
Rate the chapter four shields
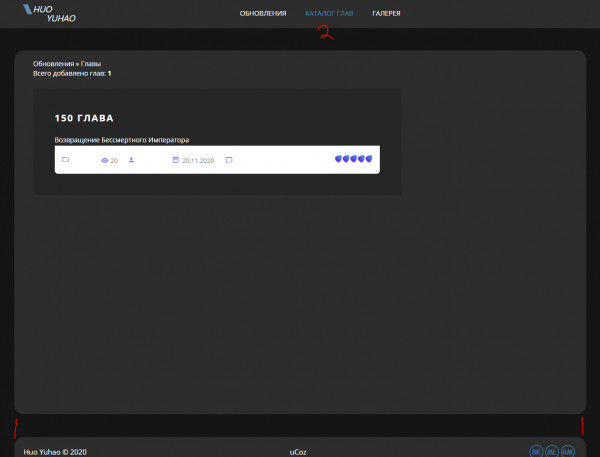361,159
